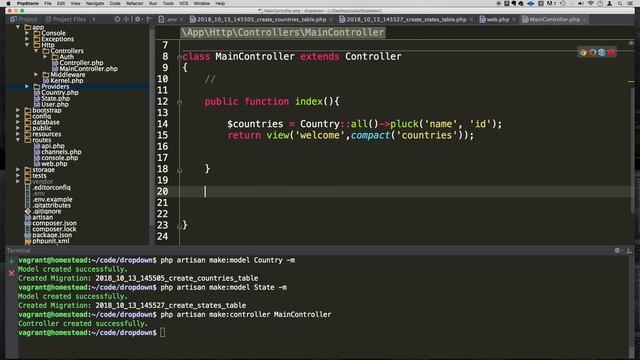Screen dimensions: 640x360
Task: Click the new terminal session plus icon
Action: [x=11, y=261]
